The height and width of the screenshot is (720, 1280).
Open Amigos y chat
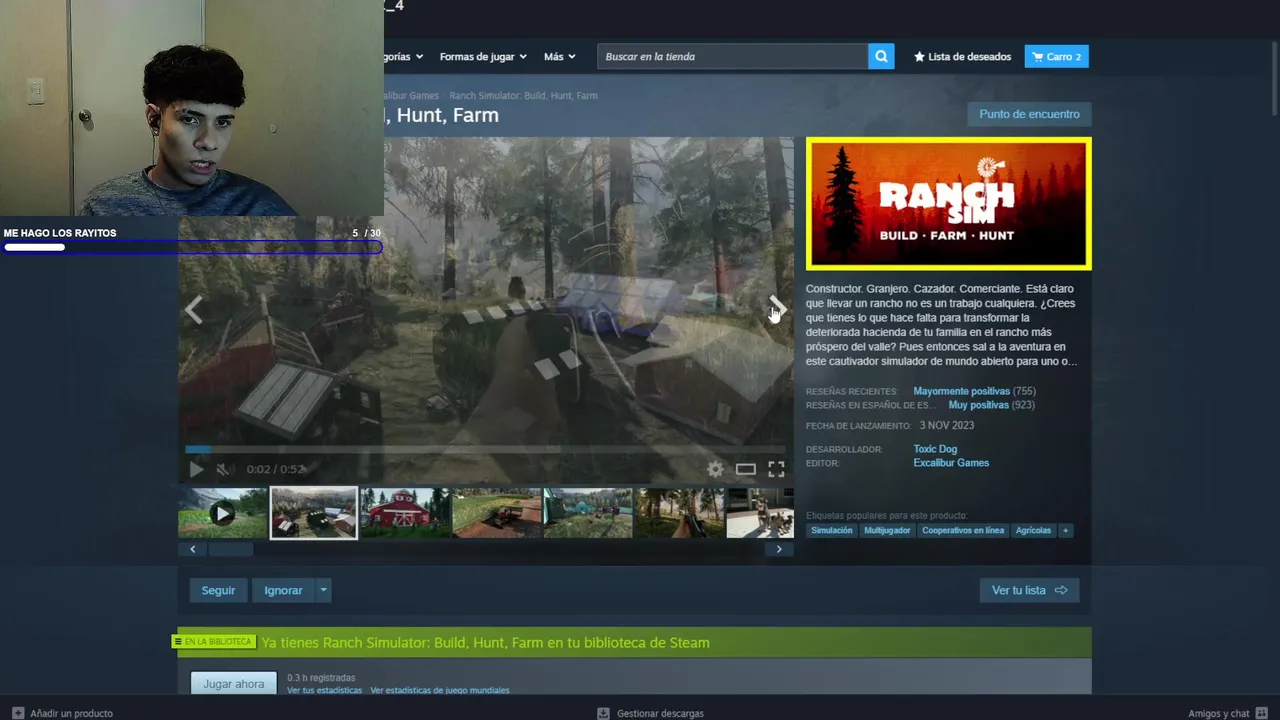pyautogui.click(x=1228, y=713)
